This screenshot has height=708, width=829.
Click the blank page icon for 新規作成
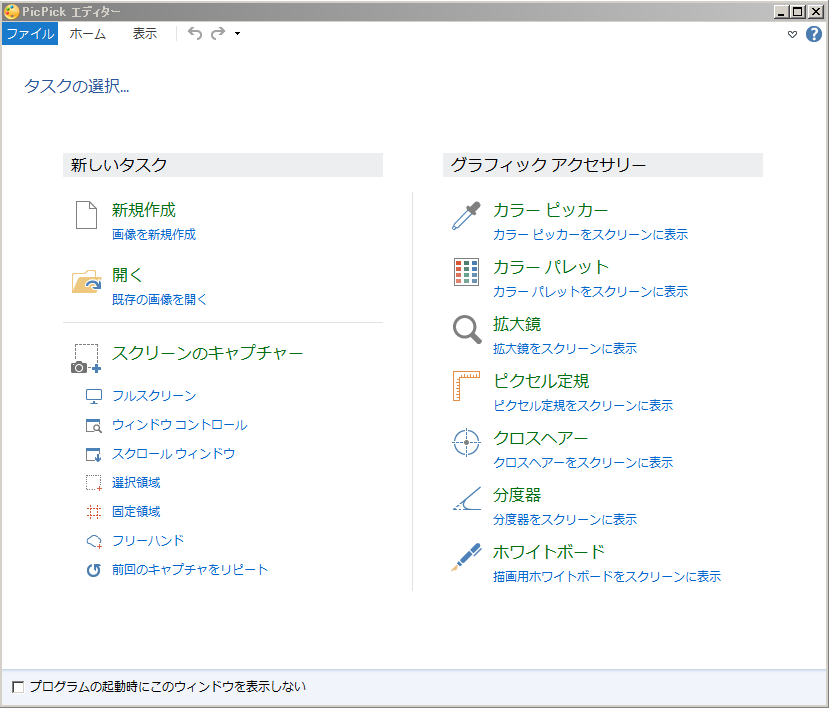[86, 215]
